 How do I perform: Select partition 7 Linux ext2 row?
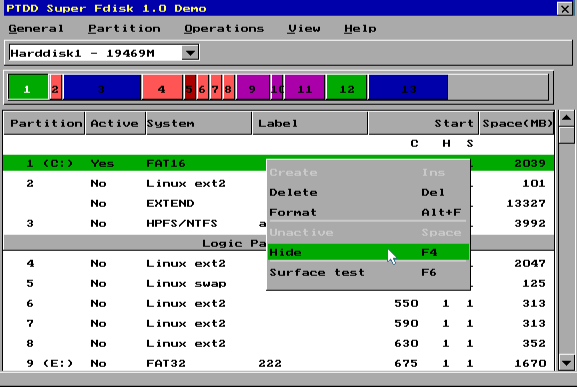[x=278, y=323]
